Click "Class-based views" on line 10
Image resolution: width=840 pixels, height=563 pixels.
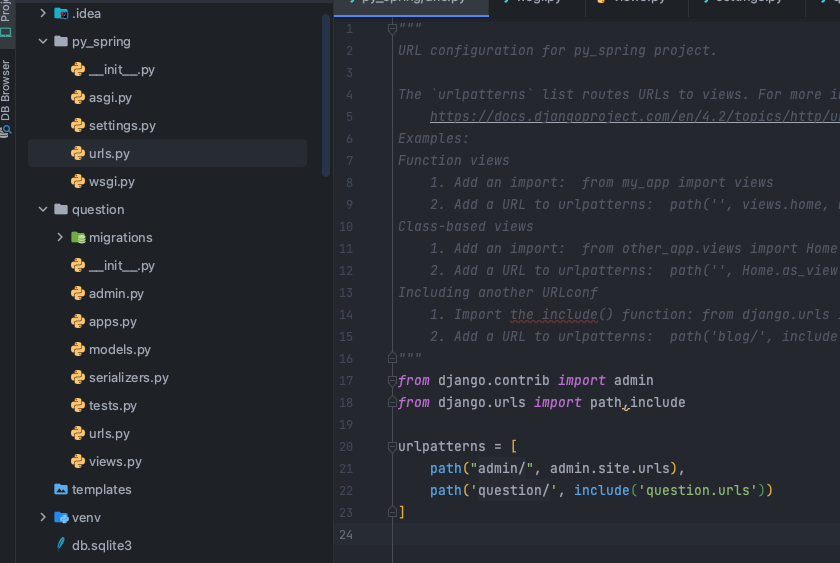click(466, 227)
